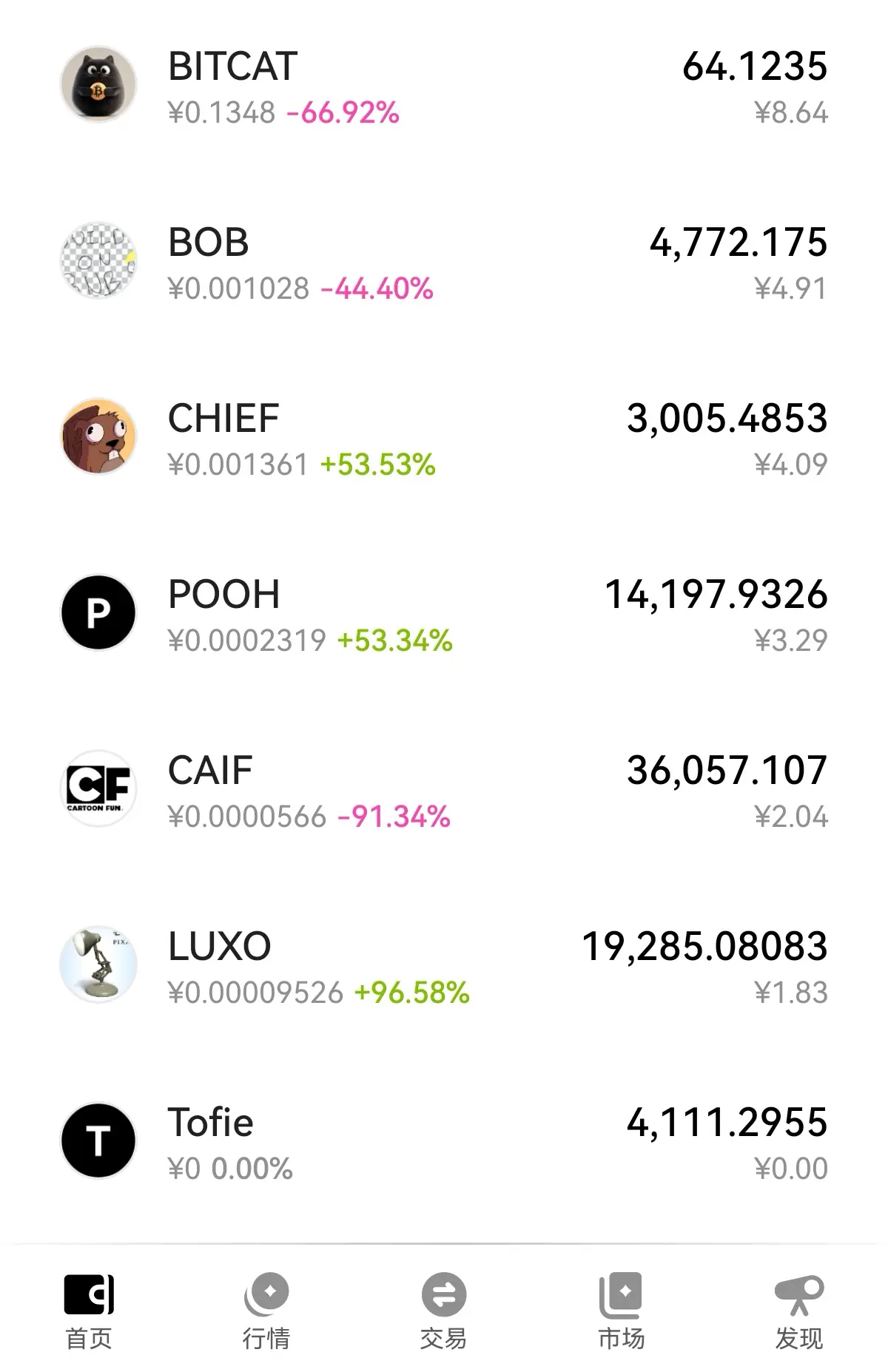Tap the CHIEF beaver token icon
Viewport: 888px width, 1372px height.
98,436
